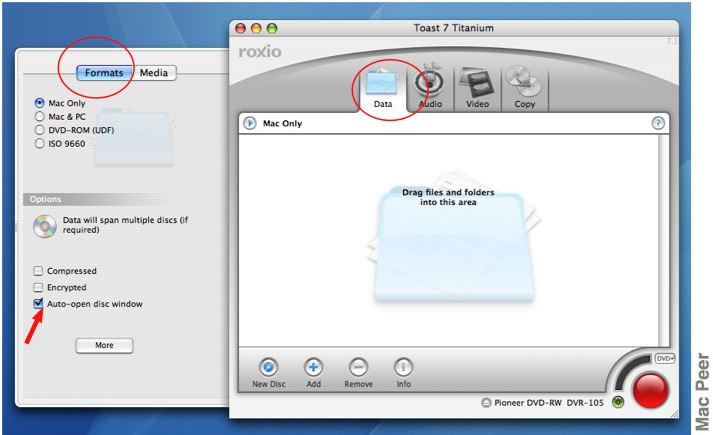This screenshot has height=435, width=713.
Task: Open help with question mark icon
Action: tap(658, 123)
